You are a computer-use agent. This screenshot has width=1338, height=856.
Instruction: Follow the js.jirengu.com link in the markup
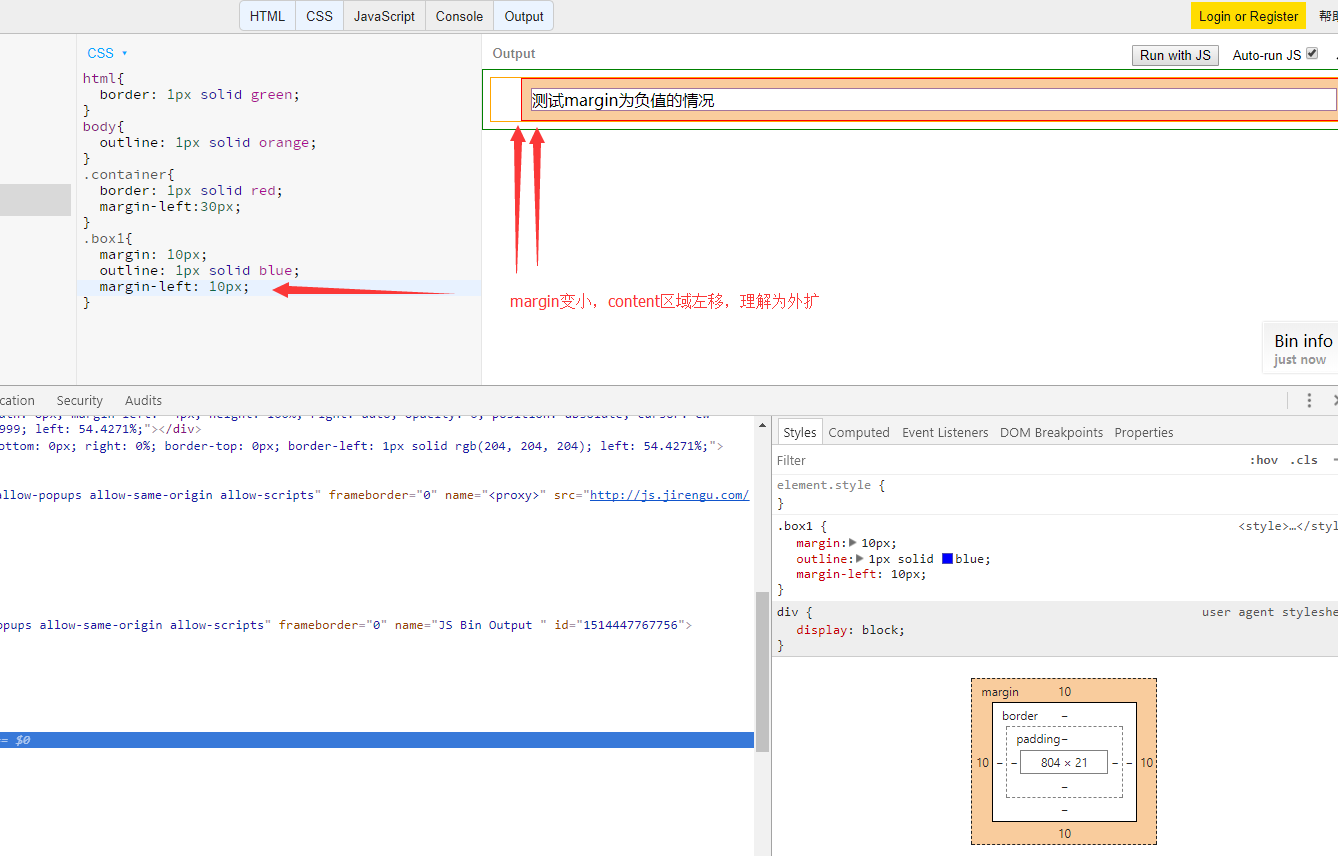[x=669, y=495]
